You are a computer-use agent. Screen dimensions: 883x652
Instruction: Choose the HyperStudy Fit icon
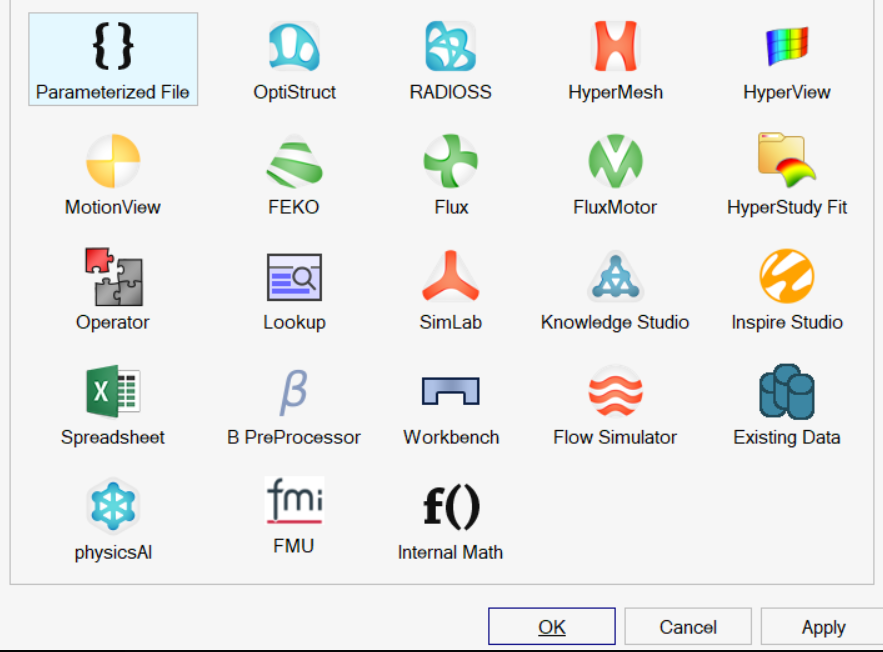pos(787,160)
